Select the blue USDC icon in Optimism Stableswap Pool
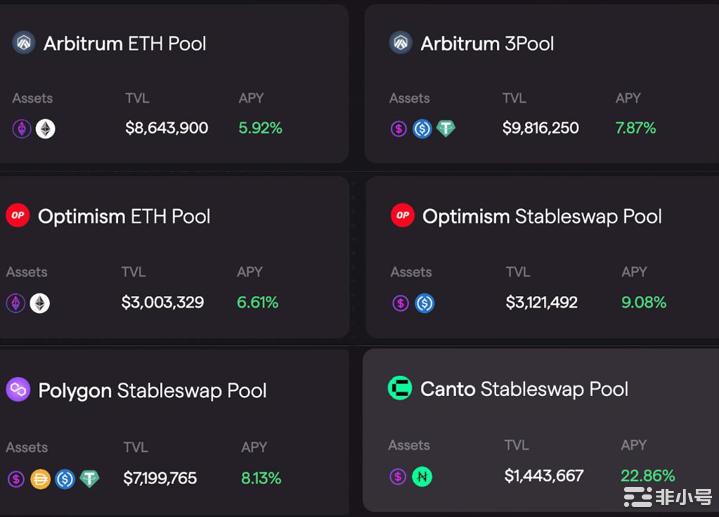The height and width of the screenshot is (517, 719). [424, 302]
